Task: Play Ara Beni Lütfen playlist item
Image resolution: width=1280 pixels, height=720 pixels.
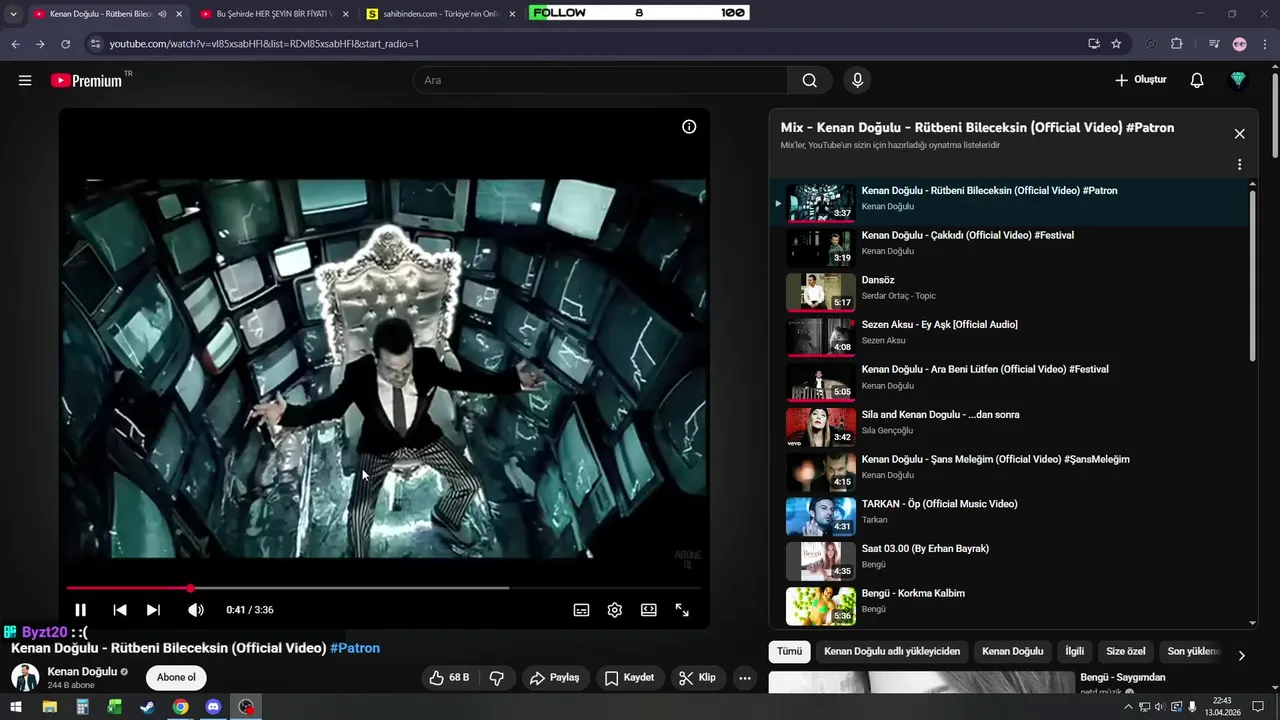Action: click(x=1009, y=382)
